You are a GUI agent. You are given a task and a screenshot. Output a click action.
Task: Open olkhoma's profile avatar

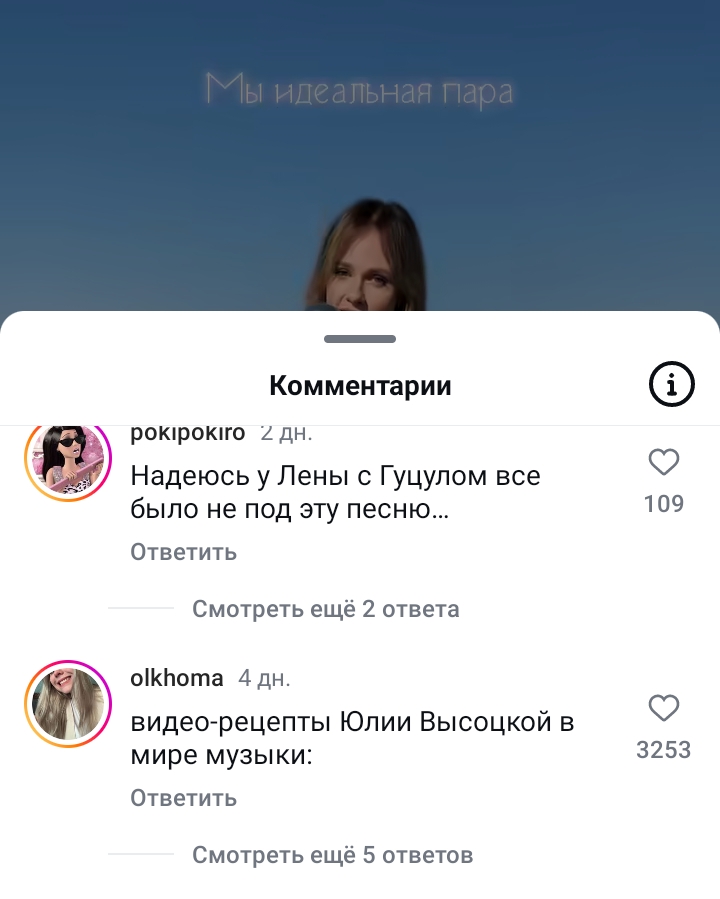point(68,703)
